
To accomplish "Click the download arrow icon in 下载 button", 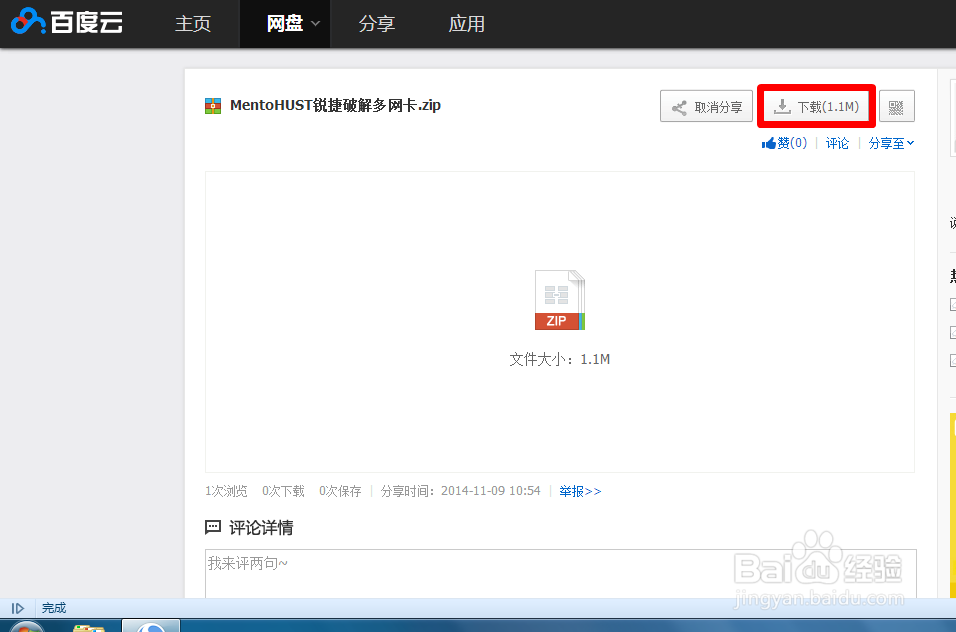I will click(782, 106).
